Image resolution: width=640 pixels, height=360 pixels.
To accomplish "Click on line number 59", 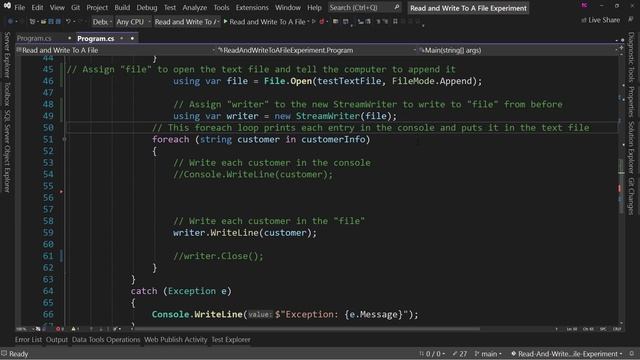I will [x=48, y=233].
